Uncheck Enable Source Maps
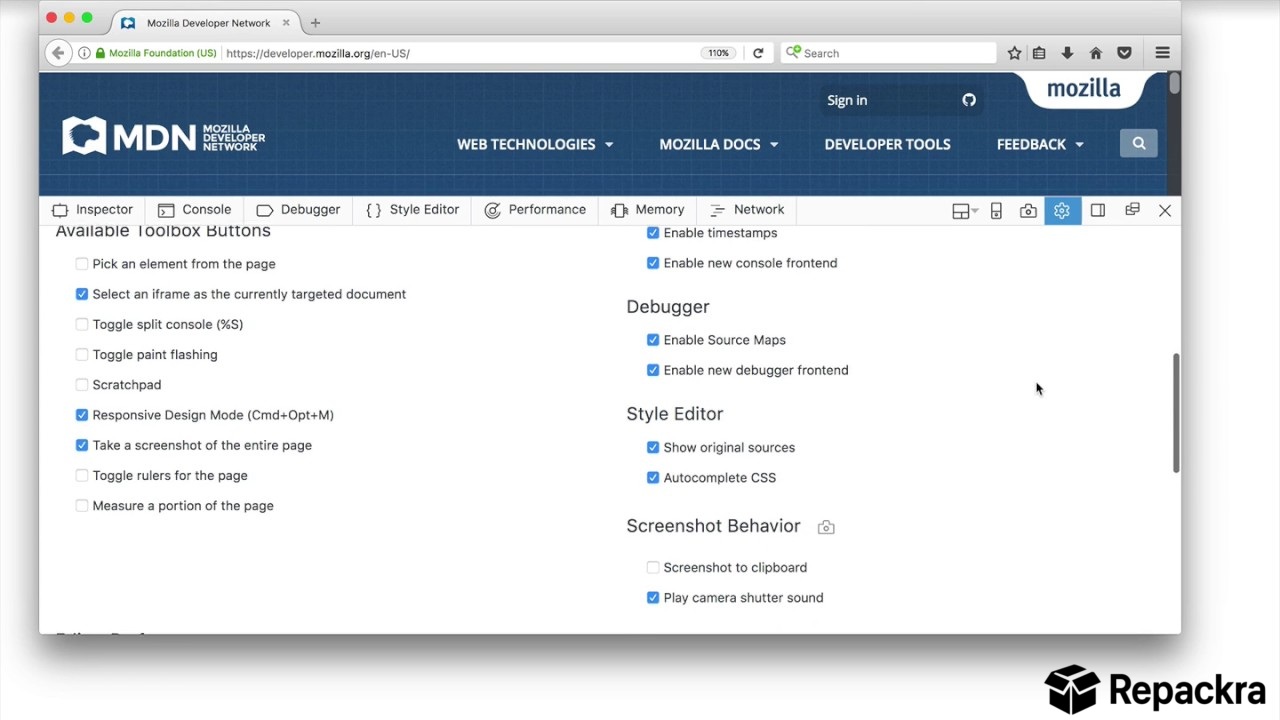The width and height of the screenshot is (1280, 720). coord(653,340)
